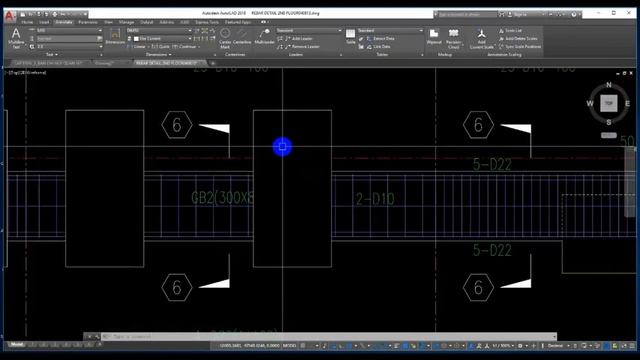This screenshot has width=640, height=360.
Task: Select the Multiline Text tool
Action: [x=16, y=39]
